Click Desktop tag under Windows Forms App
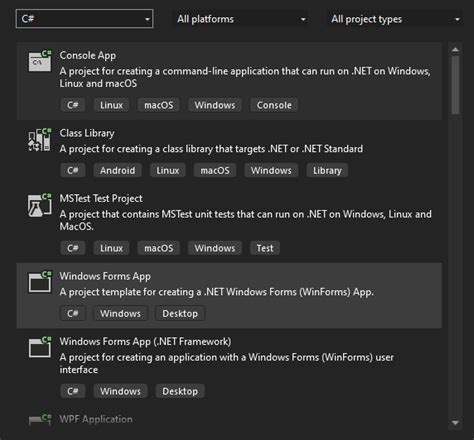The width and height of the screenshot is (474, 440). tap(180, 313)
